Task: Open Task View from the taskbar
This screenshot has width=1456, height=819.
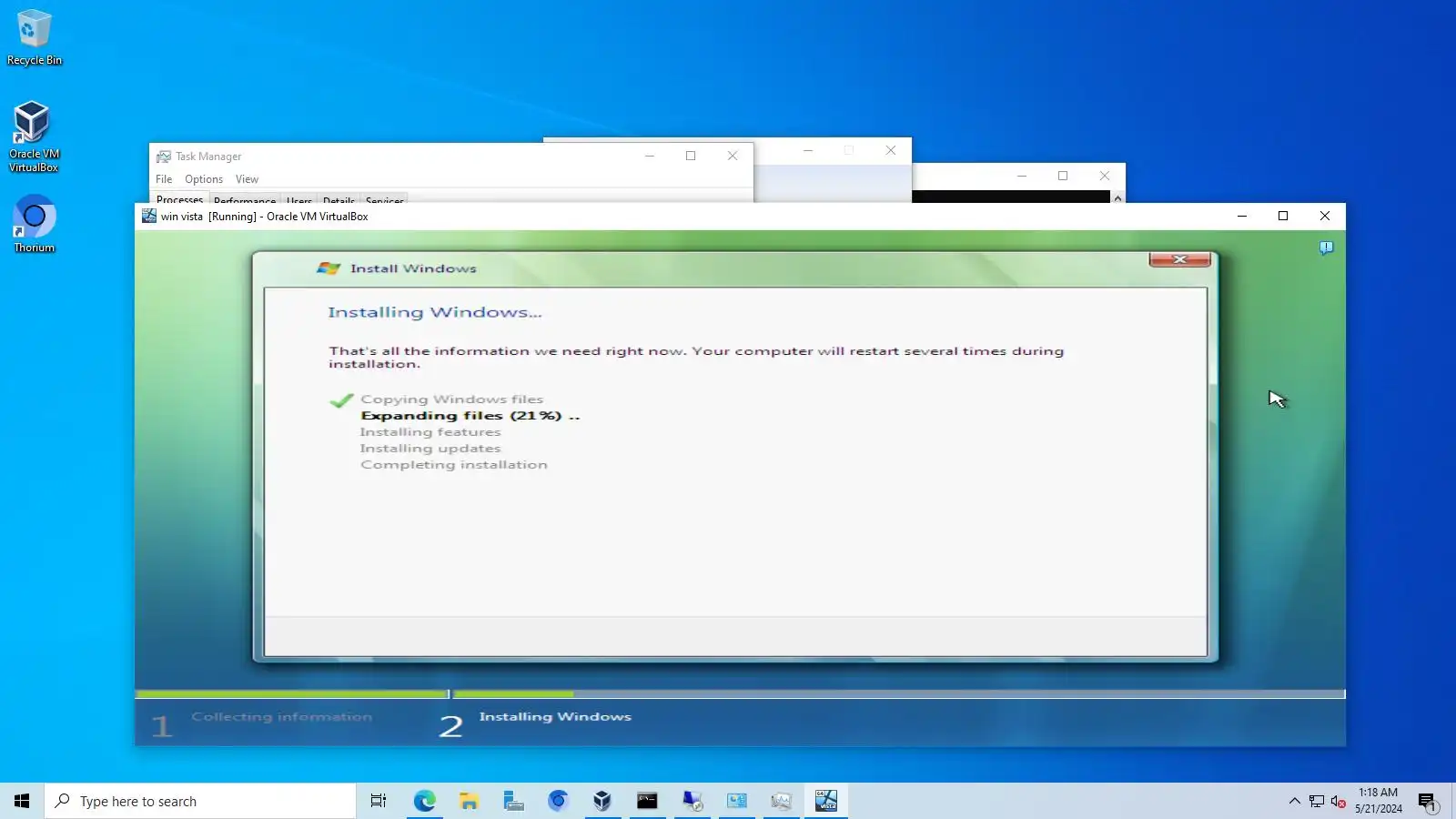Action: tap(379, 801)
